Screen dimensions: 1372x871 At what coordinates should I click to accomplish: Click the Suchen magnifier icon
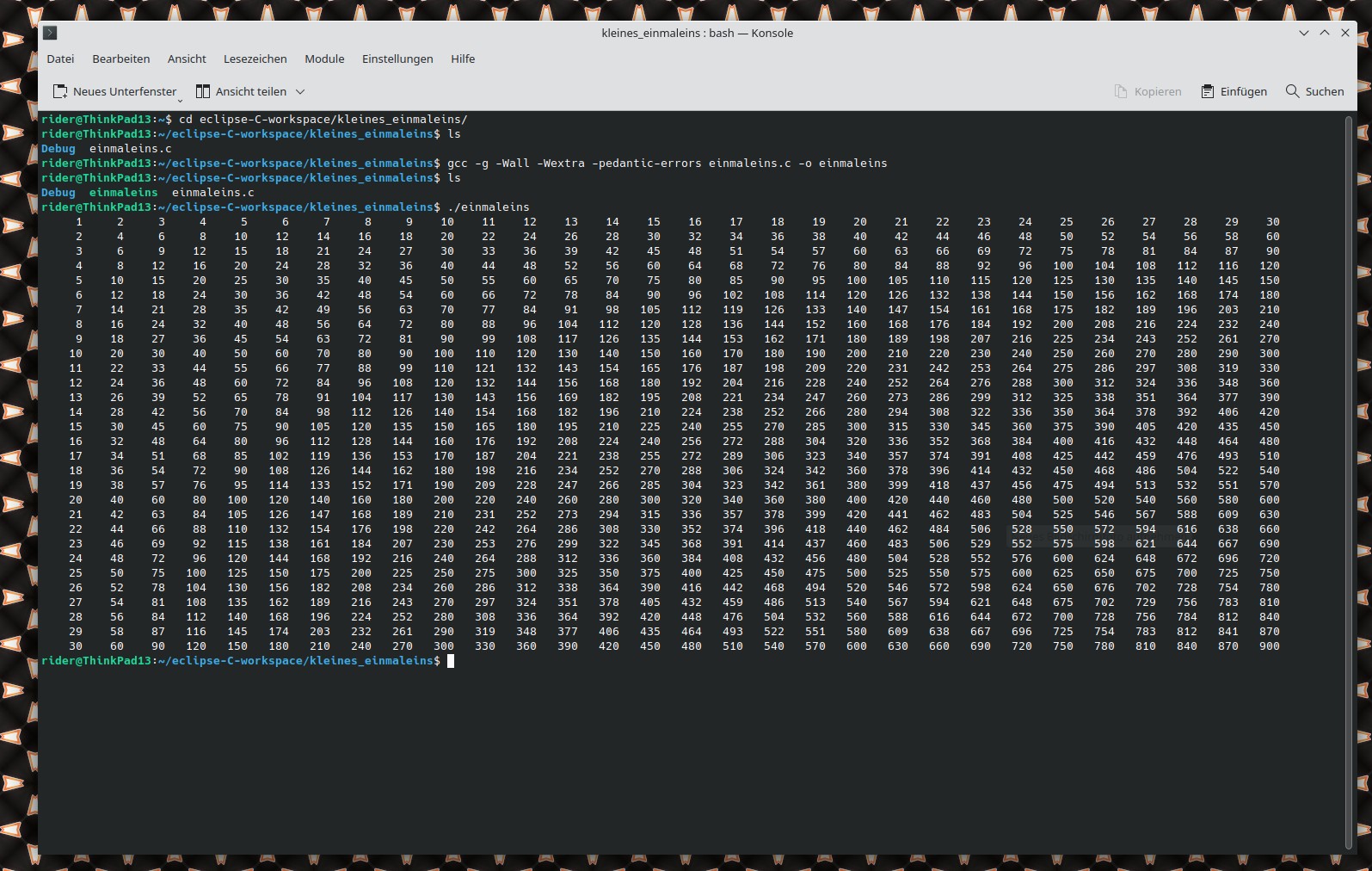click(1292, 91)
